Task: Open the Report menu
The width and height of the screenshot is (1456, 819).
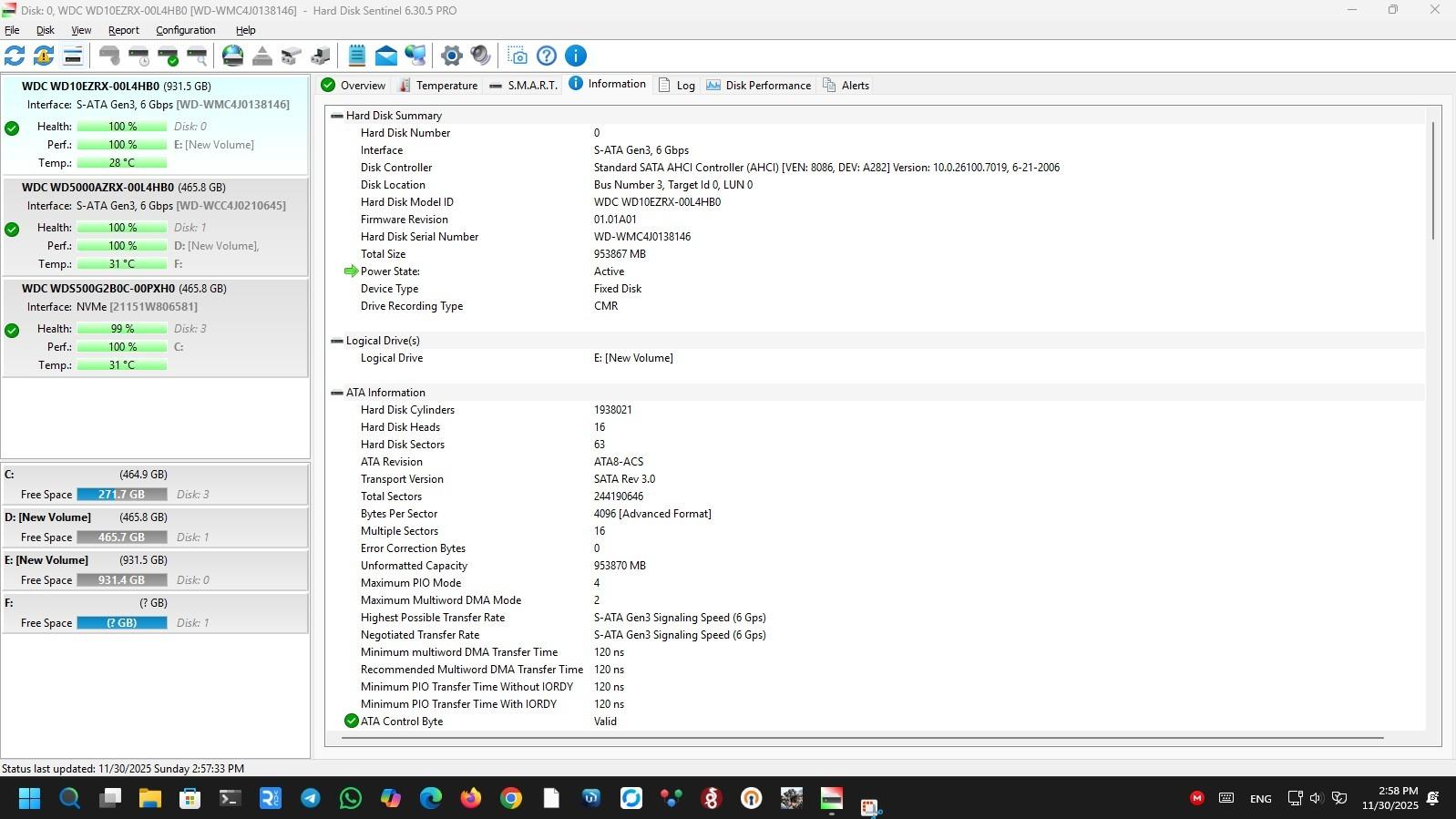Action: 123,30
